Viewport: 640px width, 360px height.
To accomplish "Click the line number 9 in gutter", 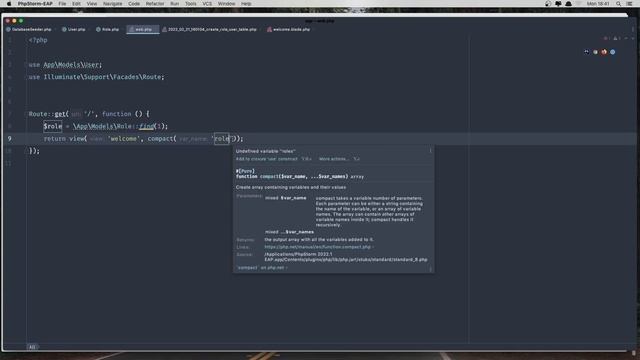I will coord(9,139).
